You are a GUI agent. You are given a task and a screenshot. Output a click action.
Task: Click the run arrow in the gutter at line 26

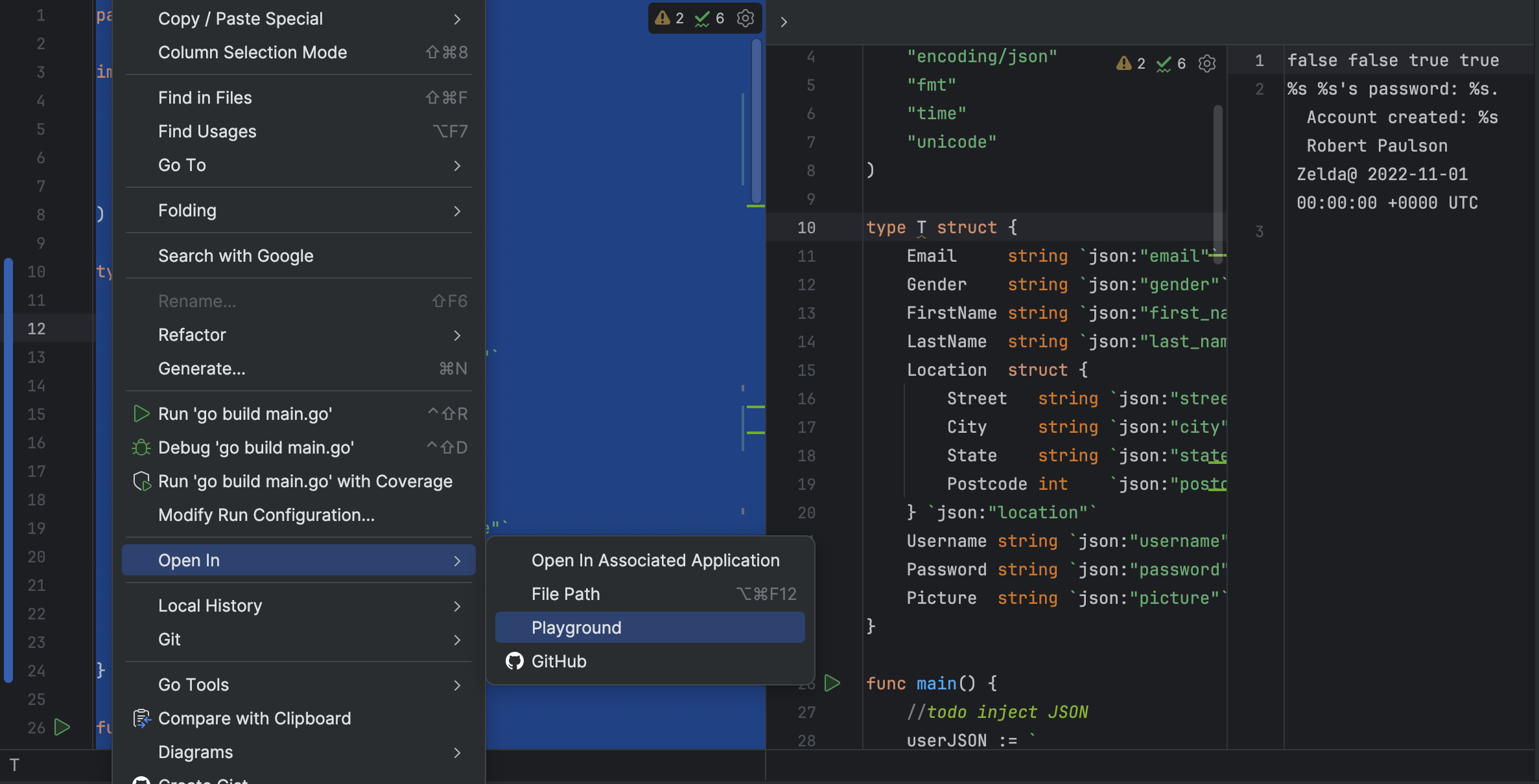[62, 728]
